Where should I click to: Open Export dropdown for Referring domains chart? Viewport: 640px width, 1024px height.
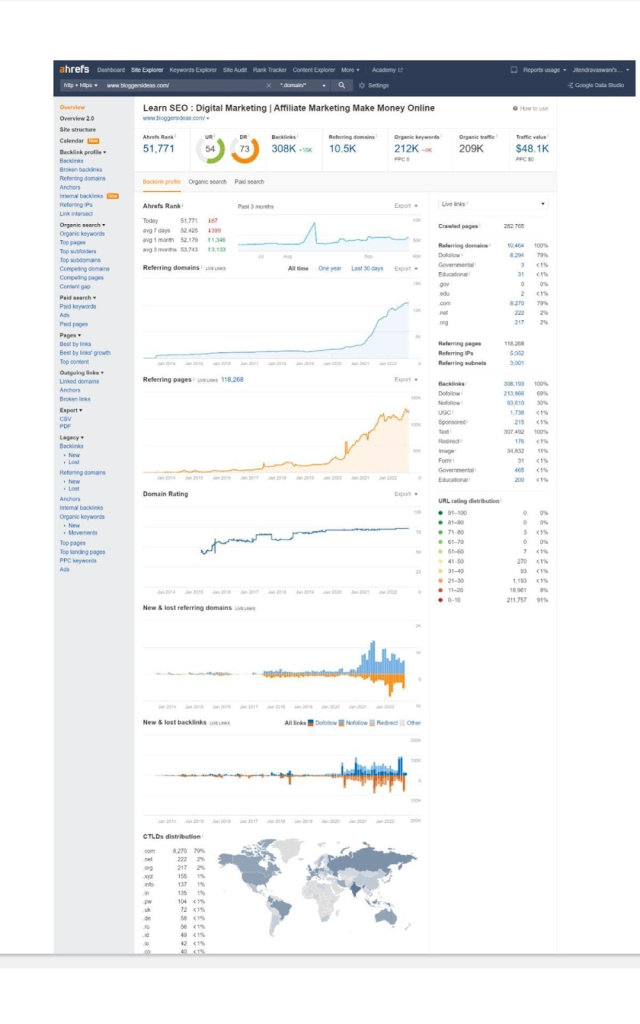click(x=406, y=268)
